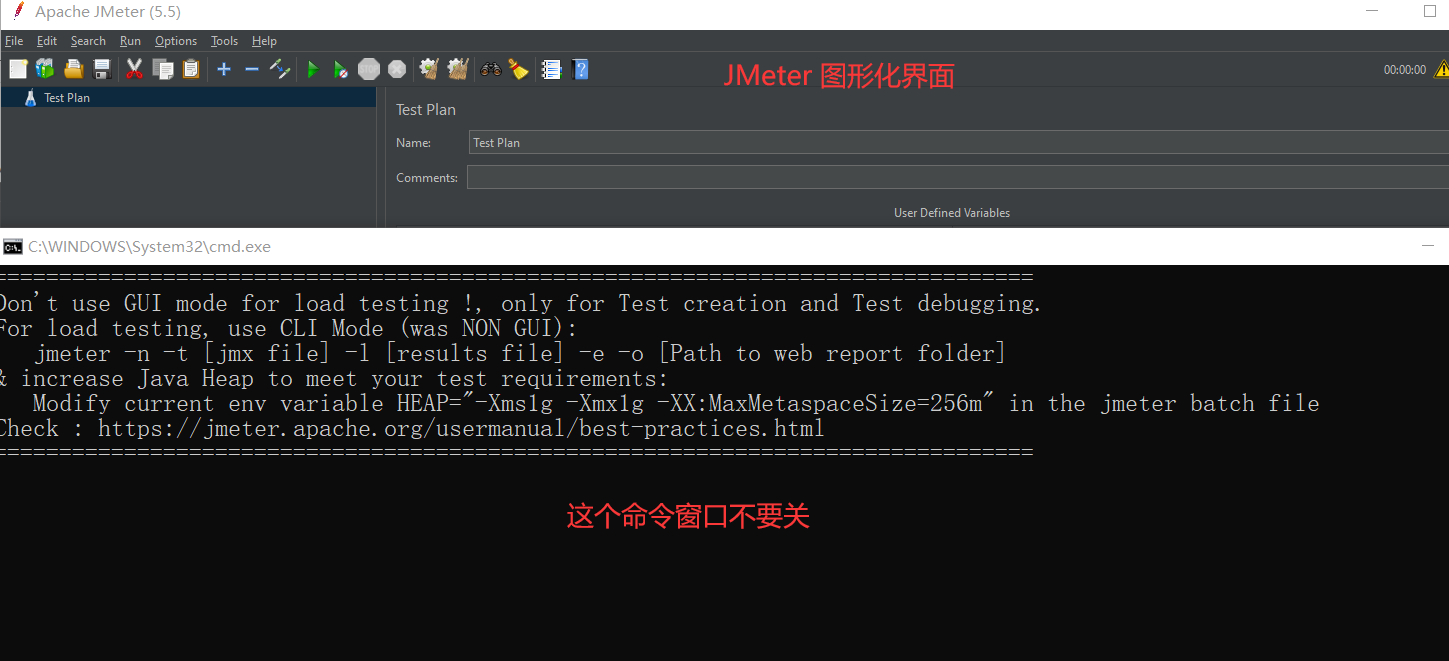Click the Test Plan panel title
Screen dimensions: 1449x661
point(426,110)
